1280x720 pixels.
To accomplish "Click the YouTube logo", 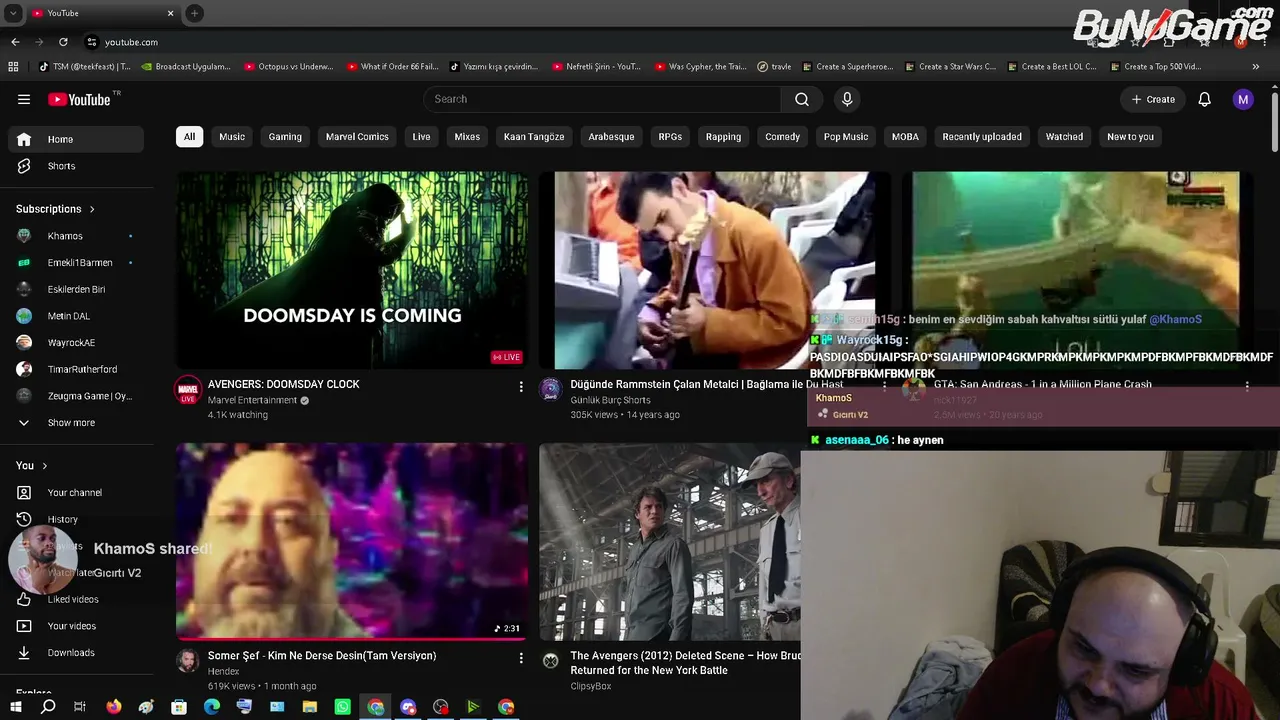I will pos(79,99).
